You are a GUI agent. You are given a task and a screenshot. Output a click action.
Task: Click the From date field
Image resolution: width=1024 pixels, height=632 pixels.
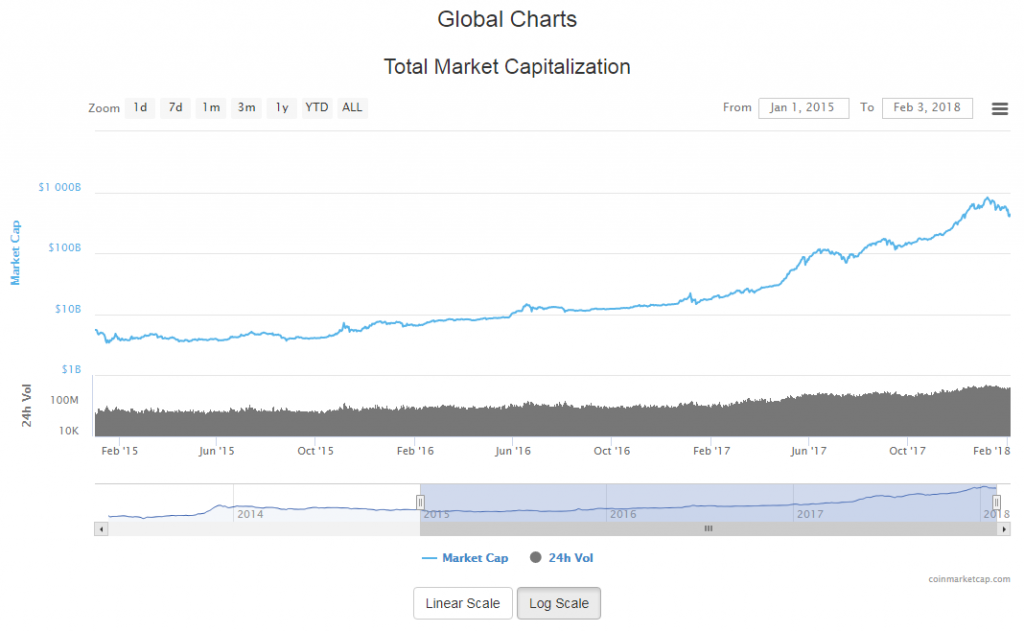(803, 108)
